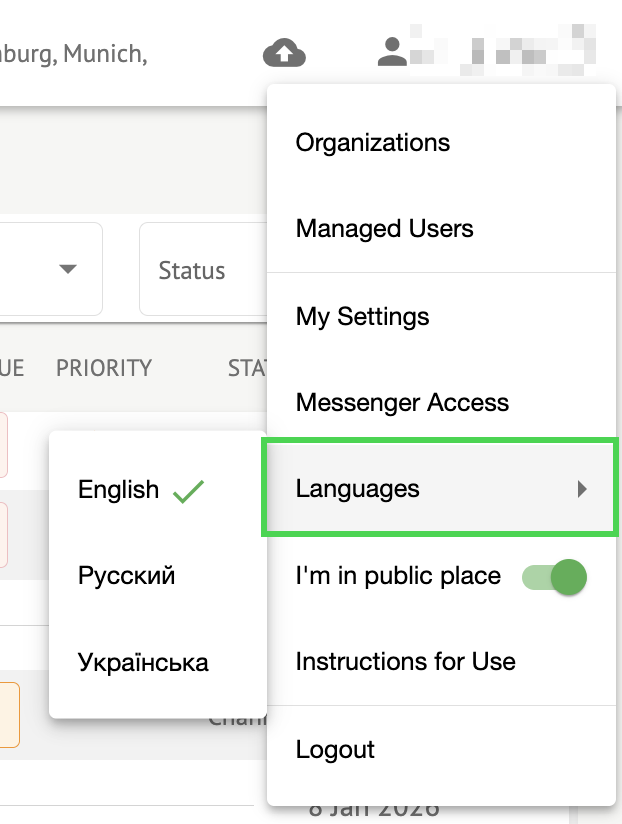The image size is (622, 824).
Task: Go to My Settings
Action: coord(363,317)
